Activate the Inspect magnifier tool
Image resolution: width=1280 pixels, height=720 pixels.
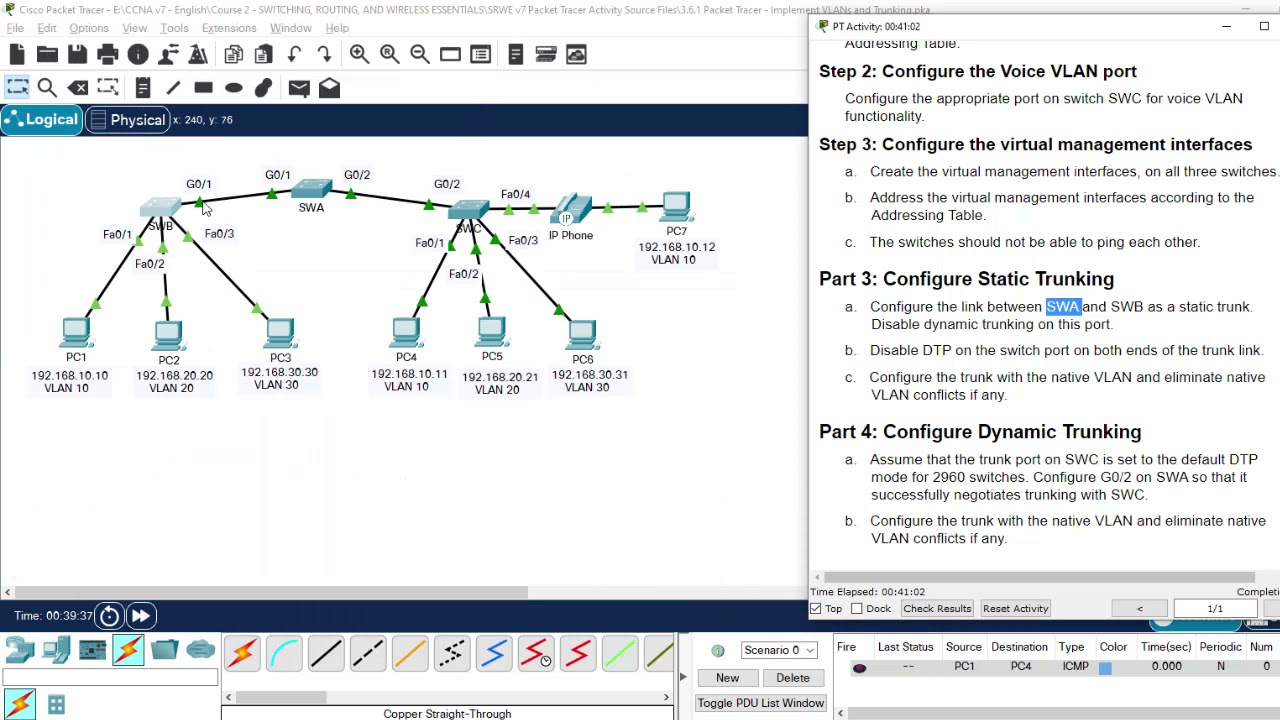click(47, 88)
